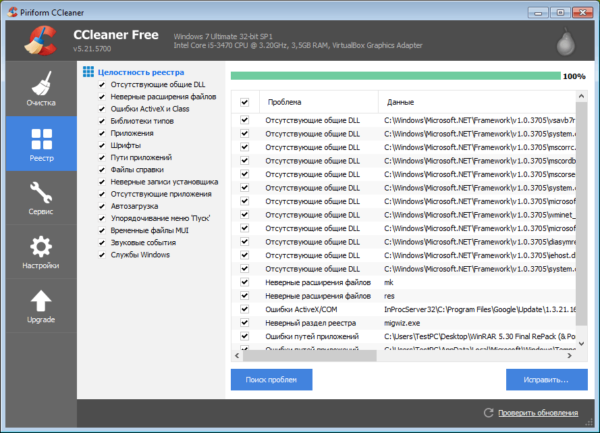Uncheck Библиотеки типов option
The width and height of the screenshot is (600, 433).
(102, 121)
